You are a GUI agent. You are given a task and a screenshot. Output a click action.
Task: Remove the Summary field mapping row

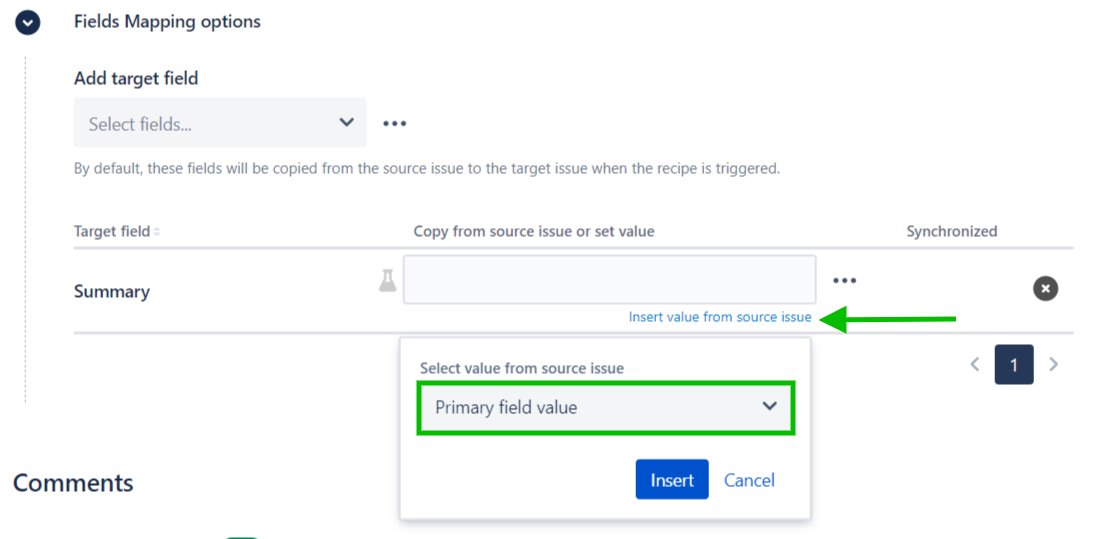point(1045,289)
